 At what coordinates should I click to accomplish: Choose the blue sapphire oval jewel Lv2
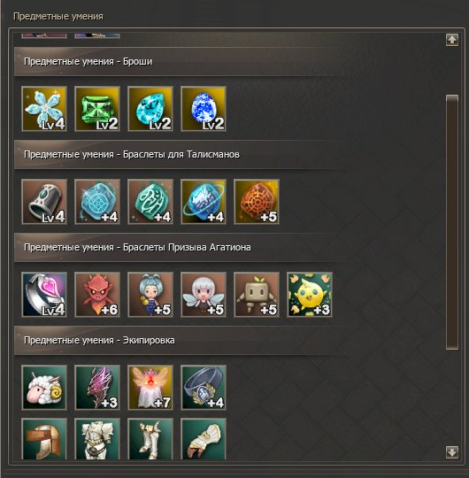pos(203,109)
